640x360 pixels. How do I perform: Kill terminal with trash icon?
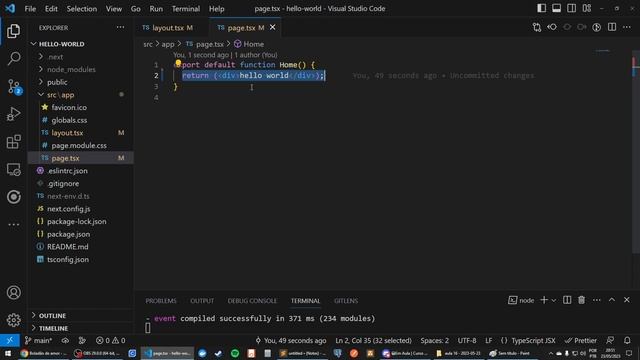click(x=582, y=300)
